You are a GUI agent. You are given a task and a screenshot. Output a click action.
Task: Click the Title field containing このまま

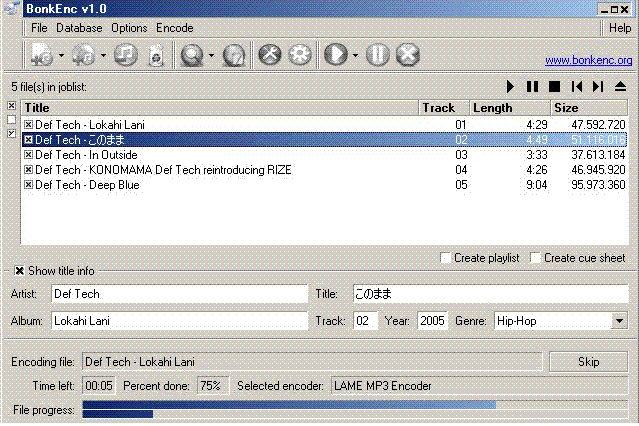point(491,294)
